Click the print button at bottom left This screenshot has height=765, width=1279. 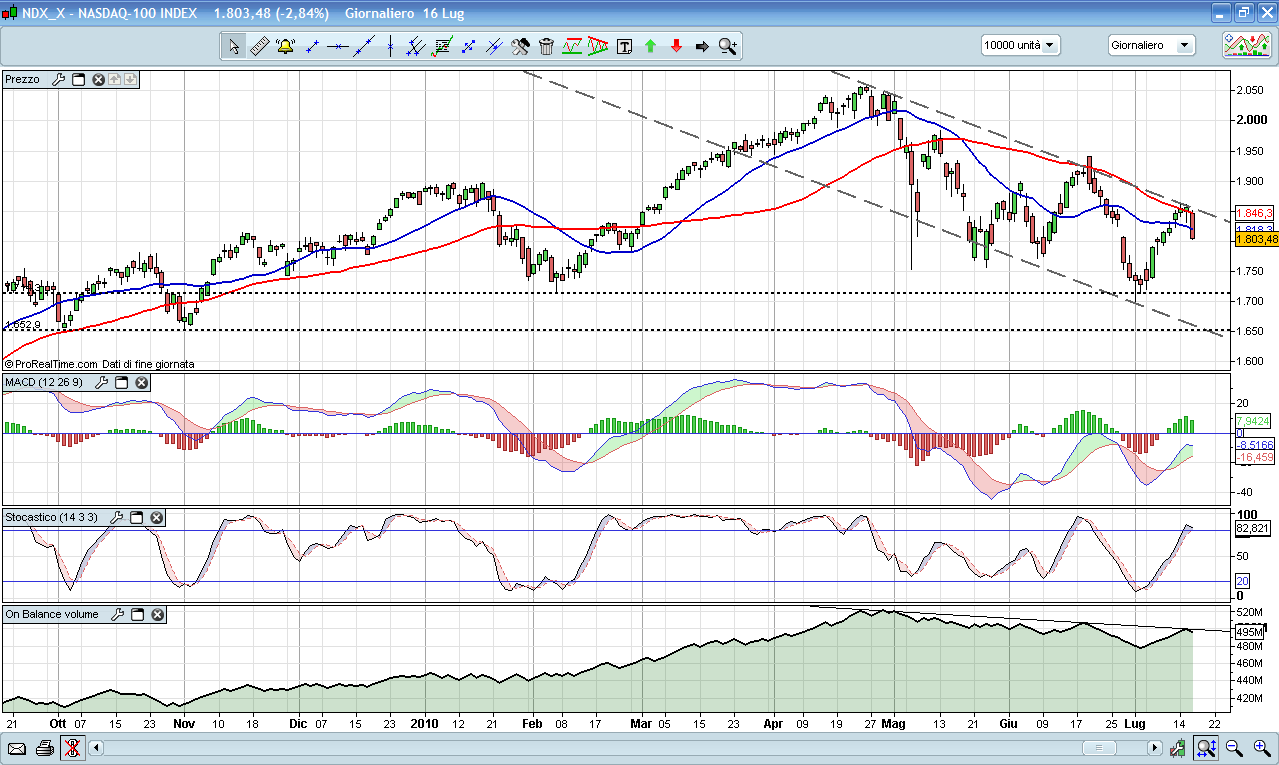tap(44, 747)
